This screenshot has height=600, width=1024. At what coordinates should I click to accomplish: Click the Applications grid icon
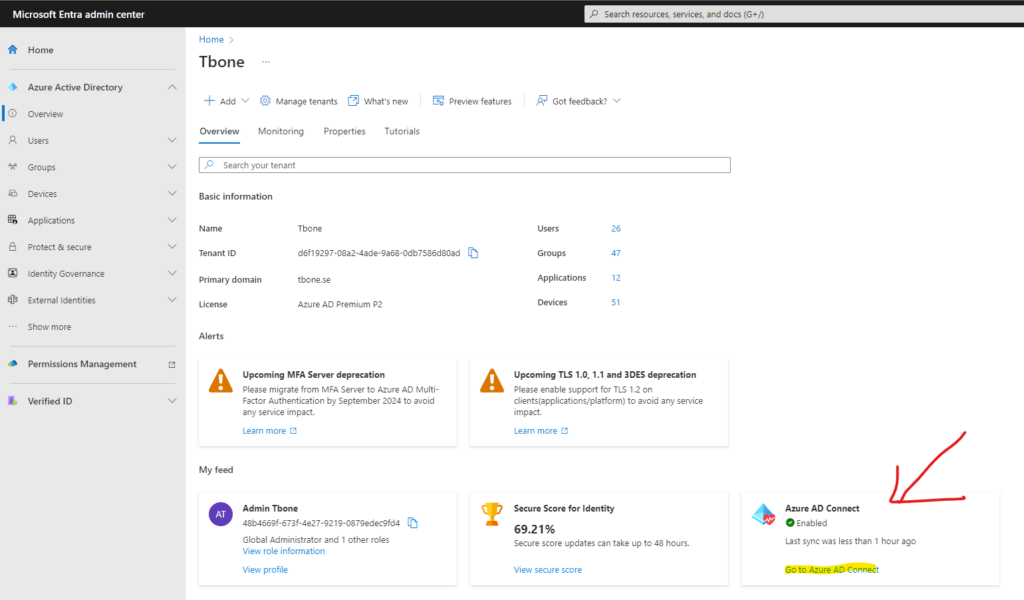tap(12, 220)
